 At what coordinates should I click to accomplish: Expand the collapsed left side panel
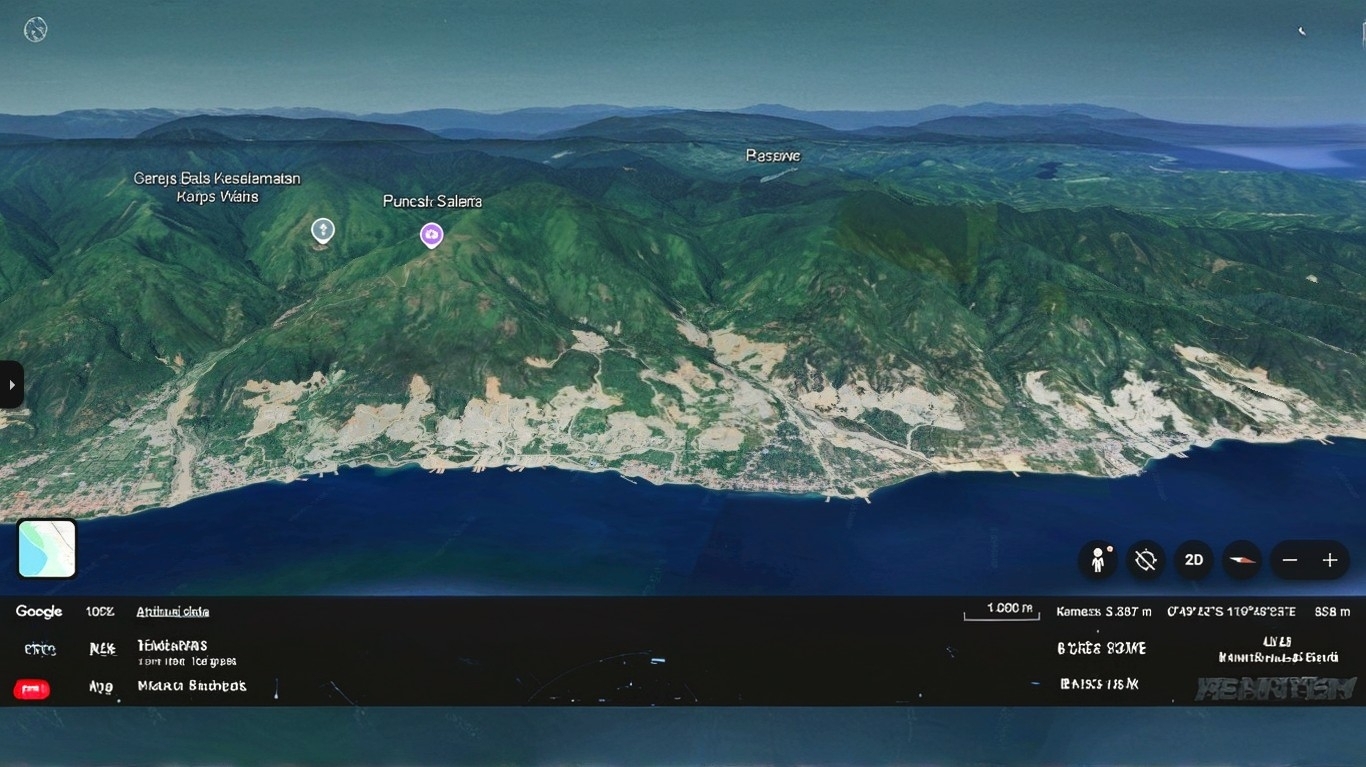click(x=11, y=384)
